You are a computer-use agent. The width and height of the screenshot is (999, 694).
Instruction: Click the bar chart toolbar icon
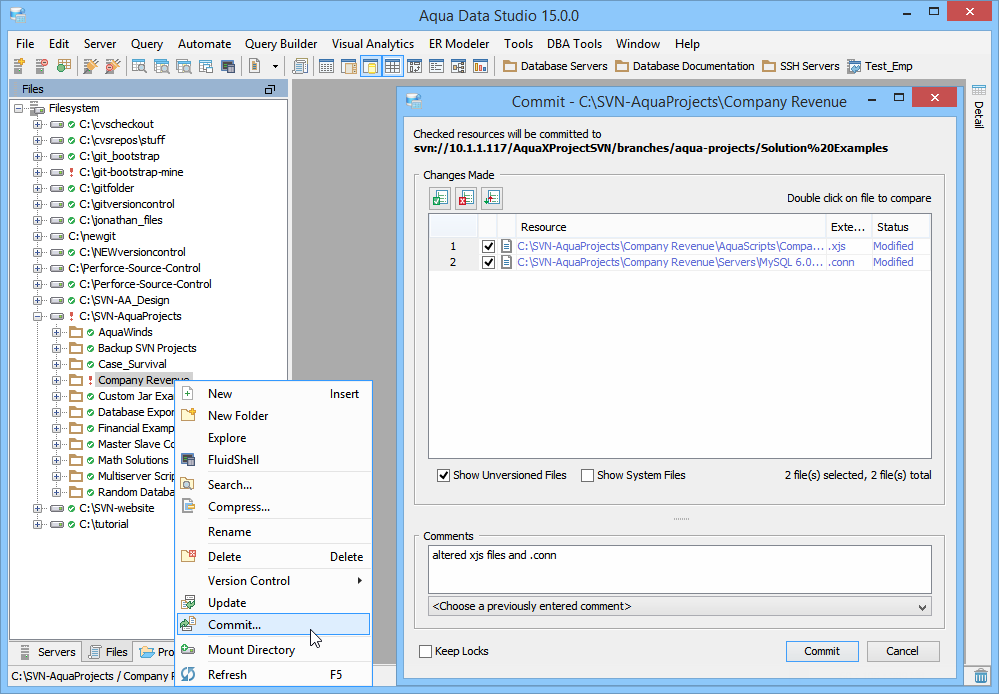pyautogui.click(x=480, y=66)
